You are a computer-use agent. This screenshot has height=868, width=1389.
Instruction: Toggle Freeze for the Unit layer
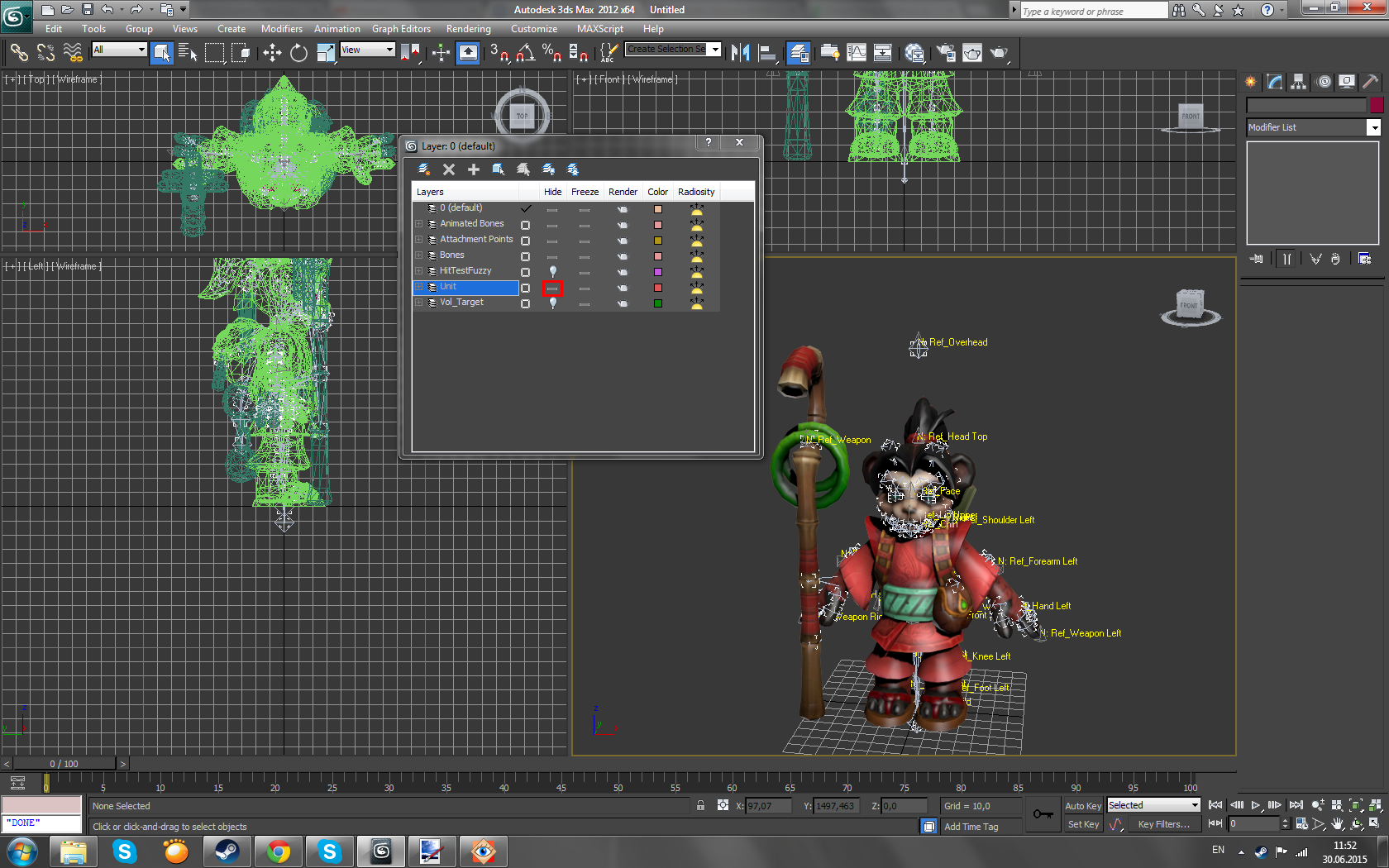585,288
